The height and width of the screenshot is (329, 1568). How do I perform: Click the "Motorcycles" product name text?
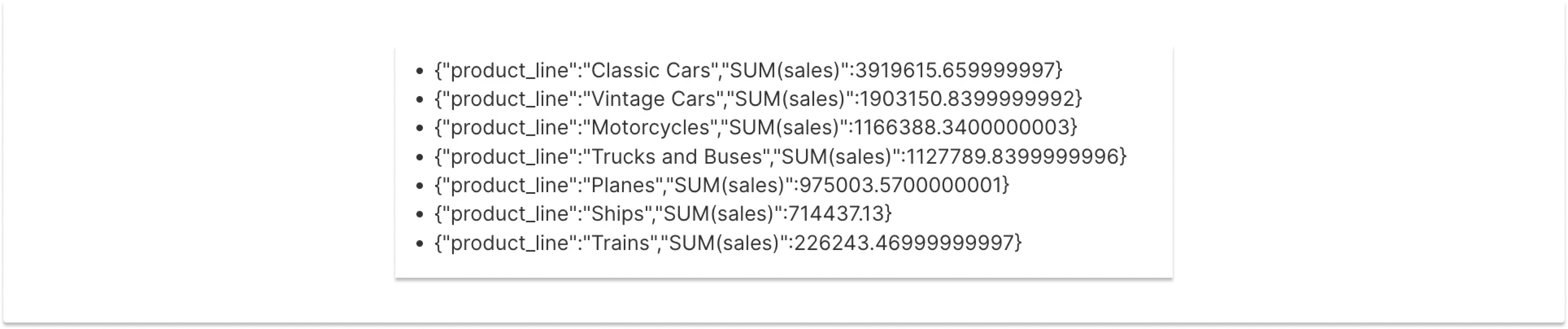pos(650,128)
